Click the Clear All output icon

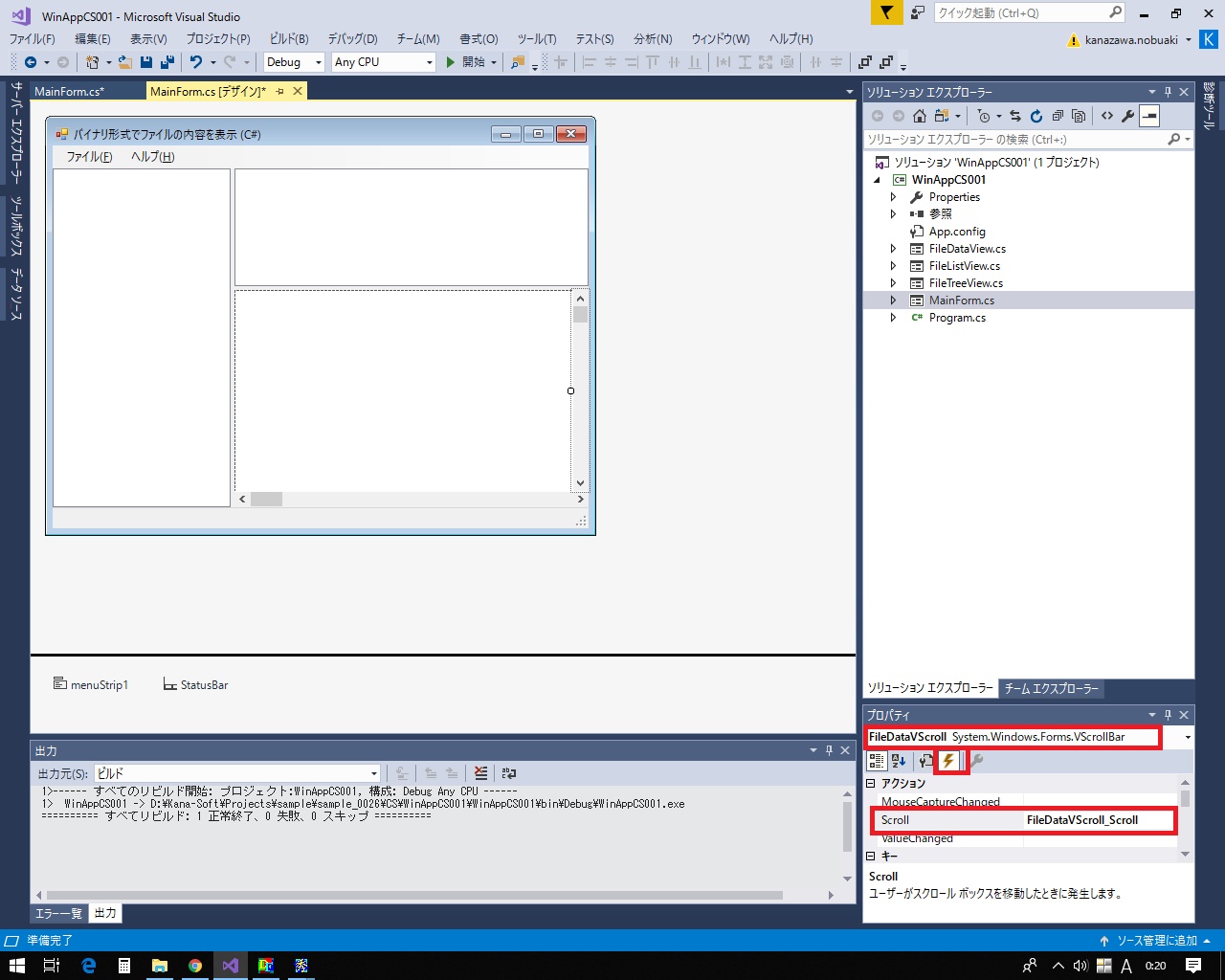click(x=480, y=773)
